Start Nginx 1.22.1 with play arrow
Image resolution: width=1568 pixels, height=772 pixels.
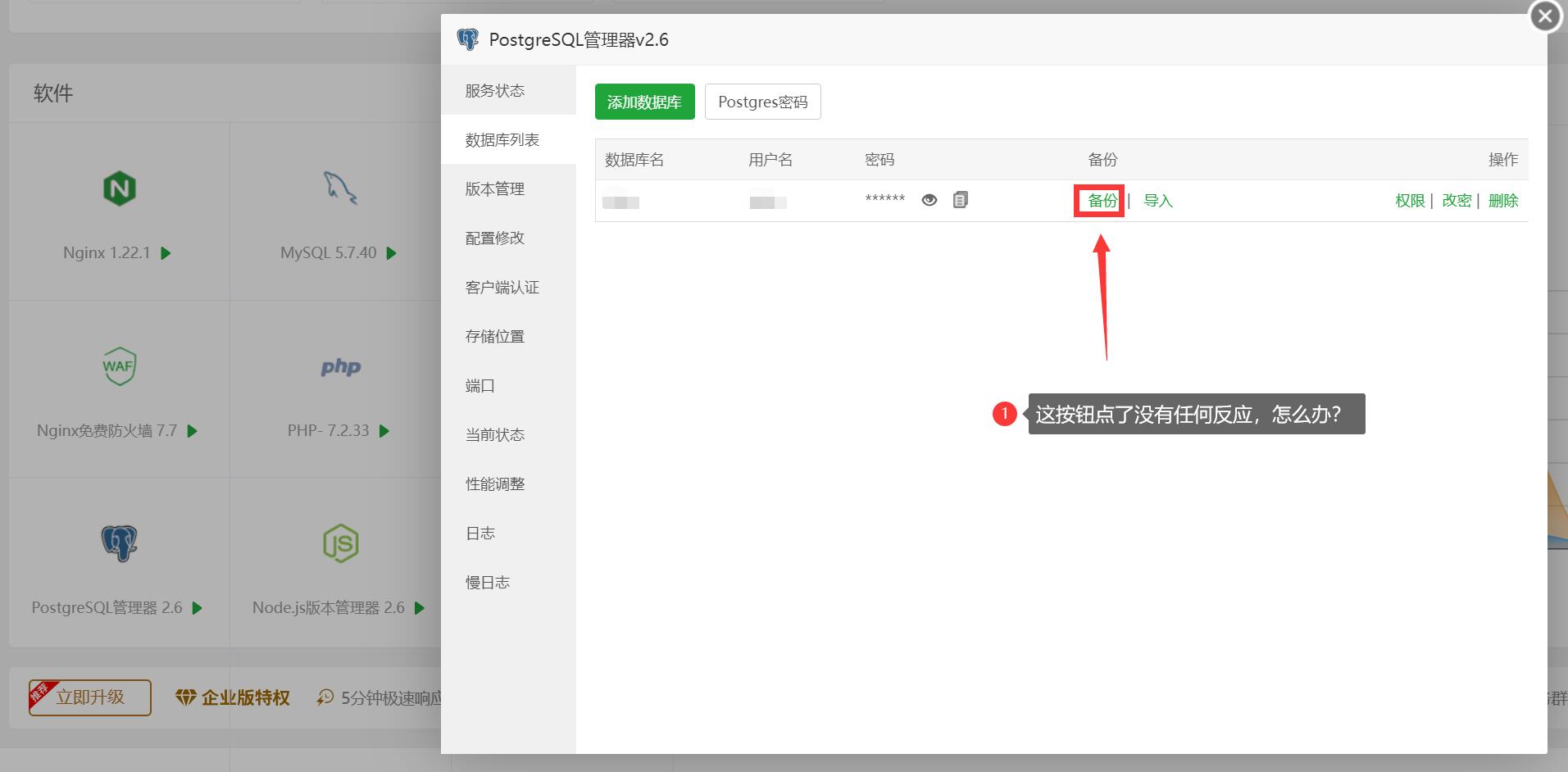pos(166,253)
